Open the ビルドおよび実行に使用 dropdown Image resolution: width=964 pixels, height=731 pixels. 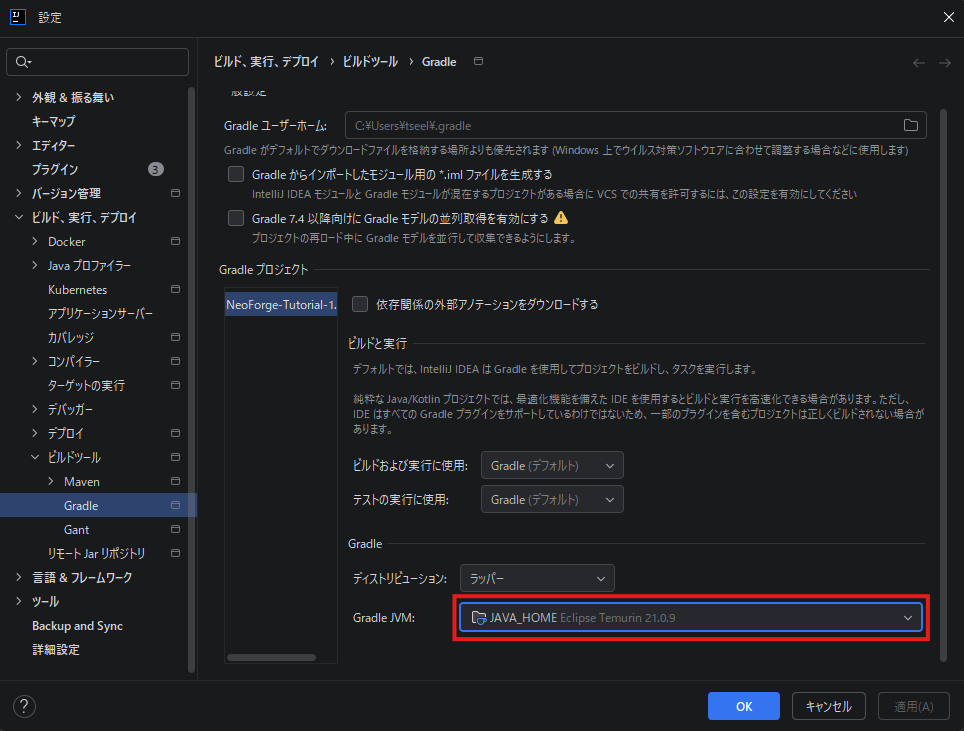(x=552, y=465)
